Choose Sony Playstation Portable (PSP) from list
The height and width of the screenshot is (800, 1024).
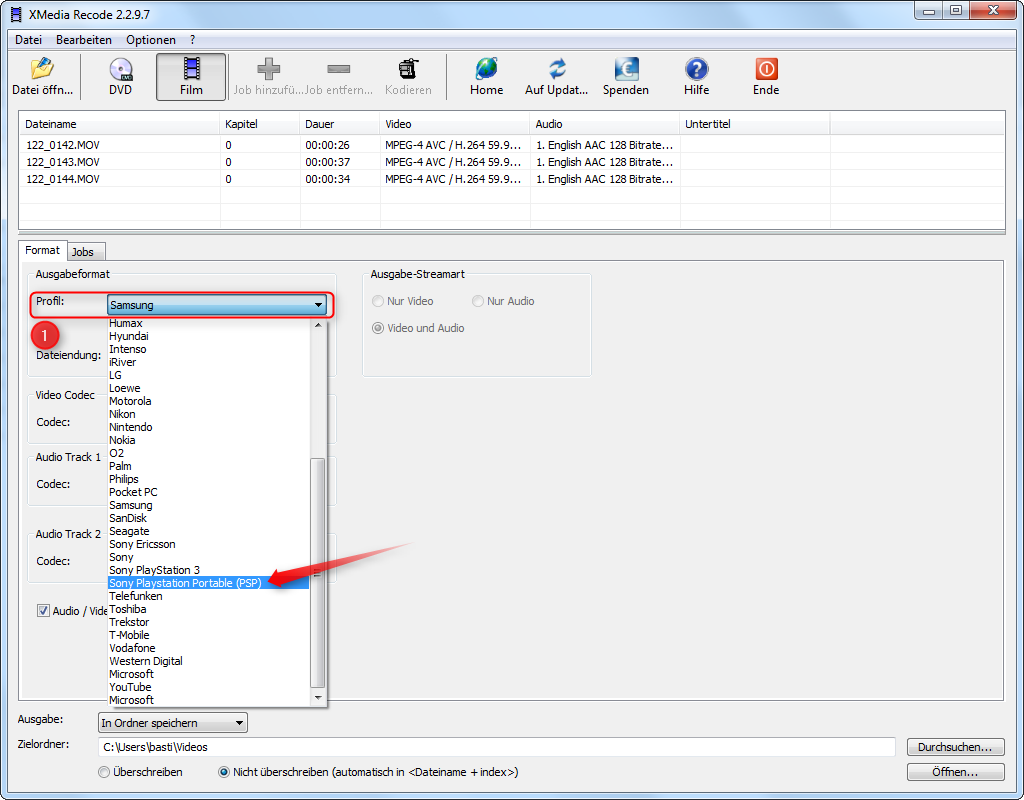185,583
